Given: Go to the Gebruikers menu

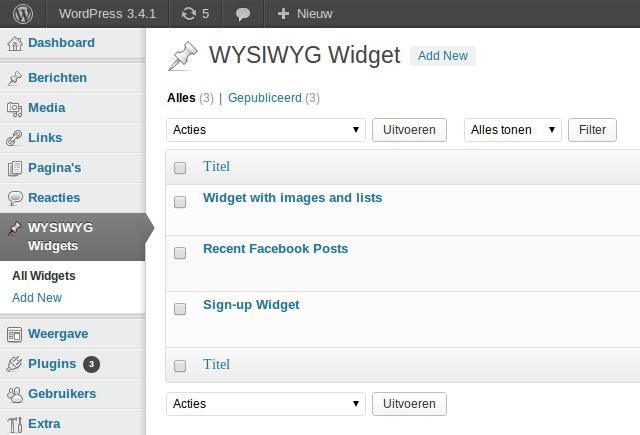Looking at the screenshot, I should tap(62, 394).
